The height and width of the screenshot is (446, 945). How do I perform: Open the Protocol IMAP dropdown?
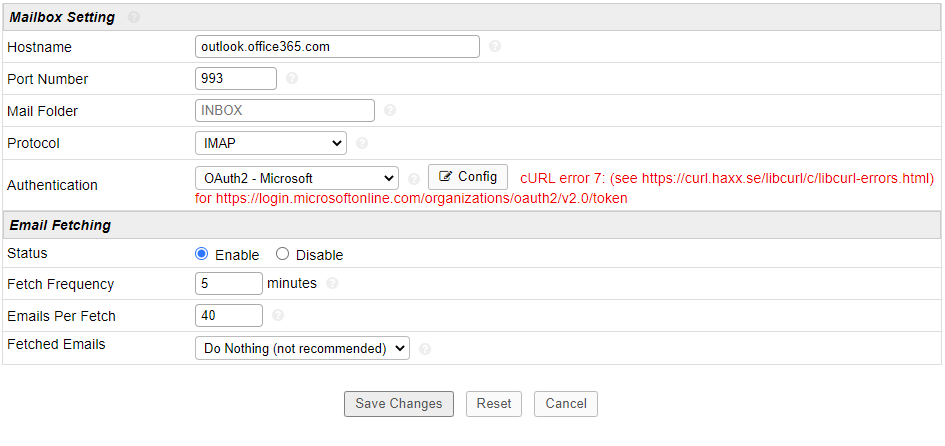[271, 143]
